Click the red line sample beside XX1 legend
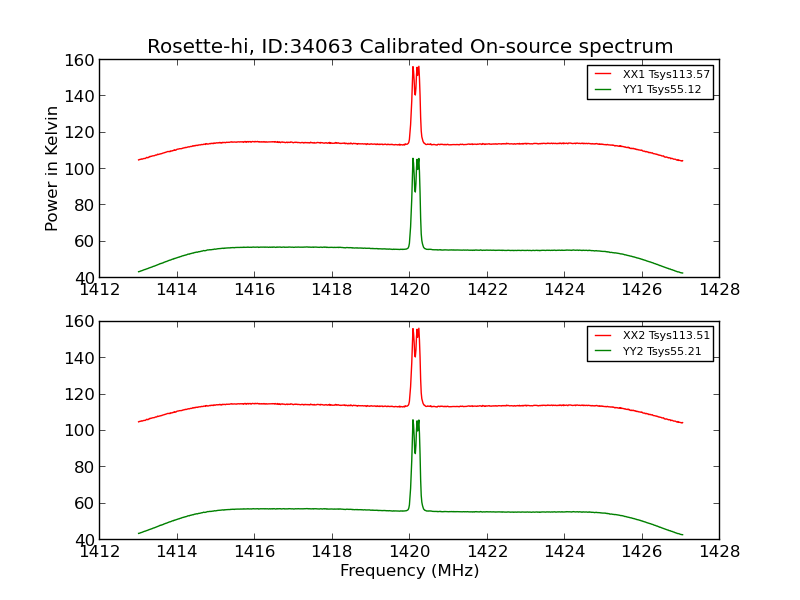Image resolution: width=800 pixels, height=600 pixels. 603,74
